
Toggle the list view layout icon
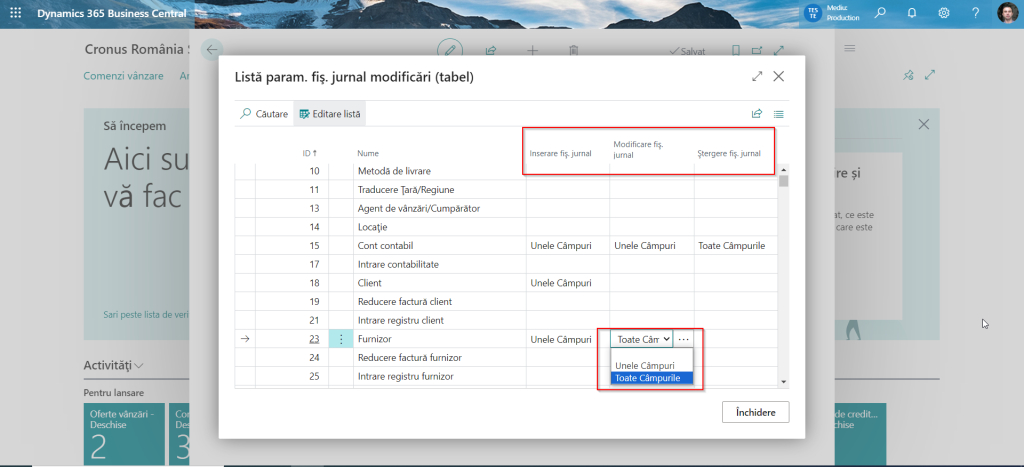[778, 114]
